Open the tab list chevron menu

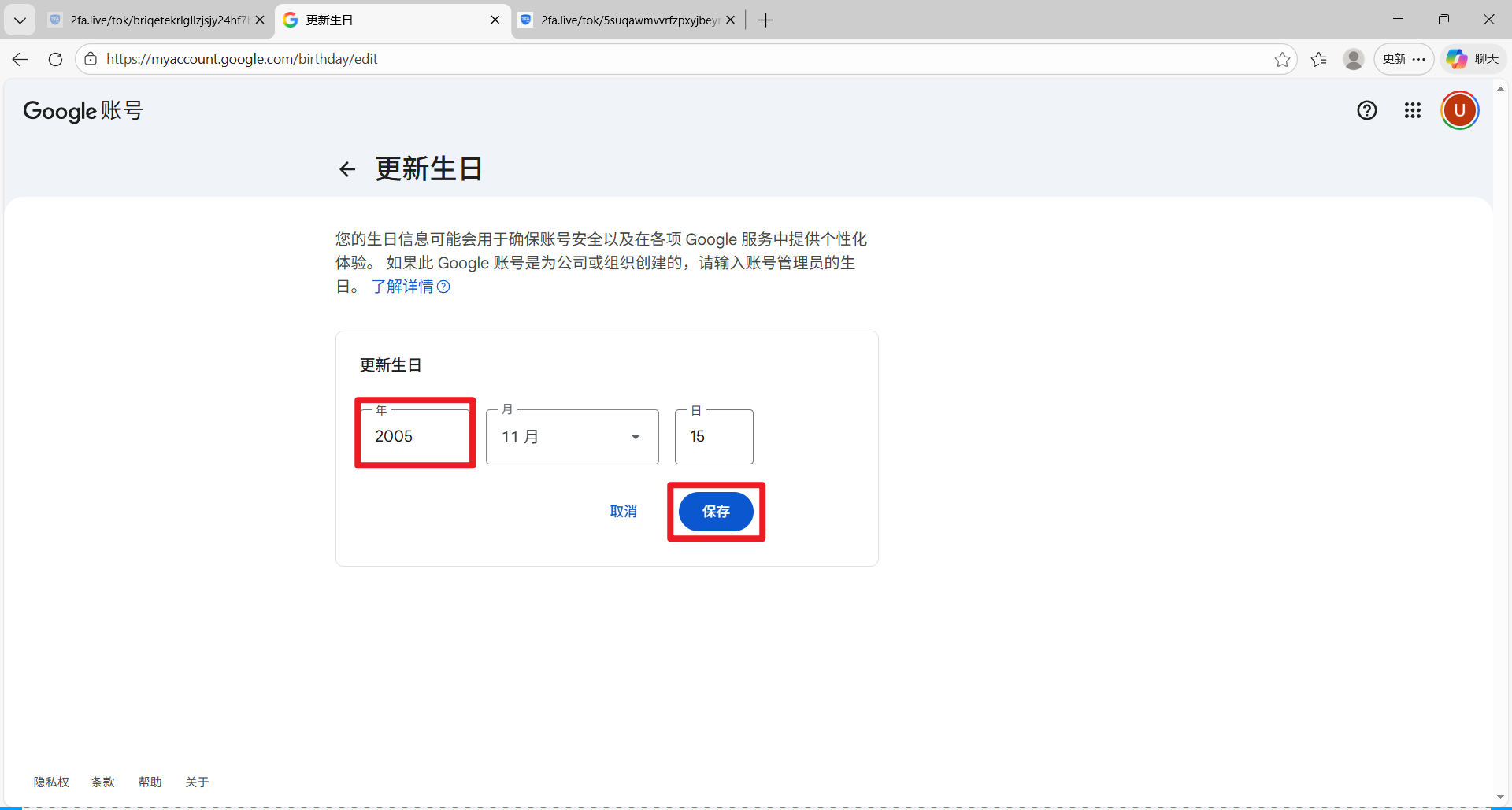(20, 20)
